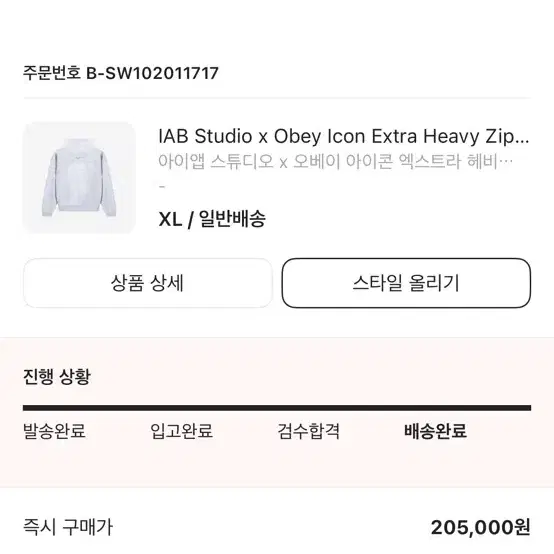Click the 진행 상황 section heading
The image size is (554, 554).
(x=57, y=377)
